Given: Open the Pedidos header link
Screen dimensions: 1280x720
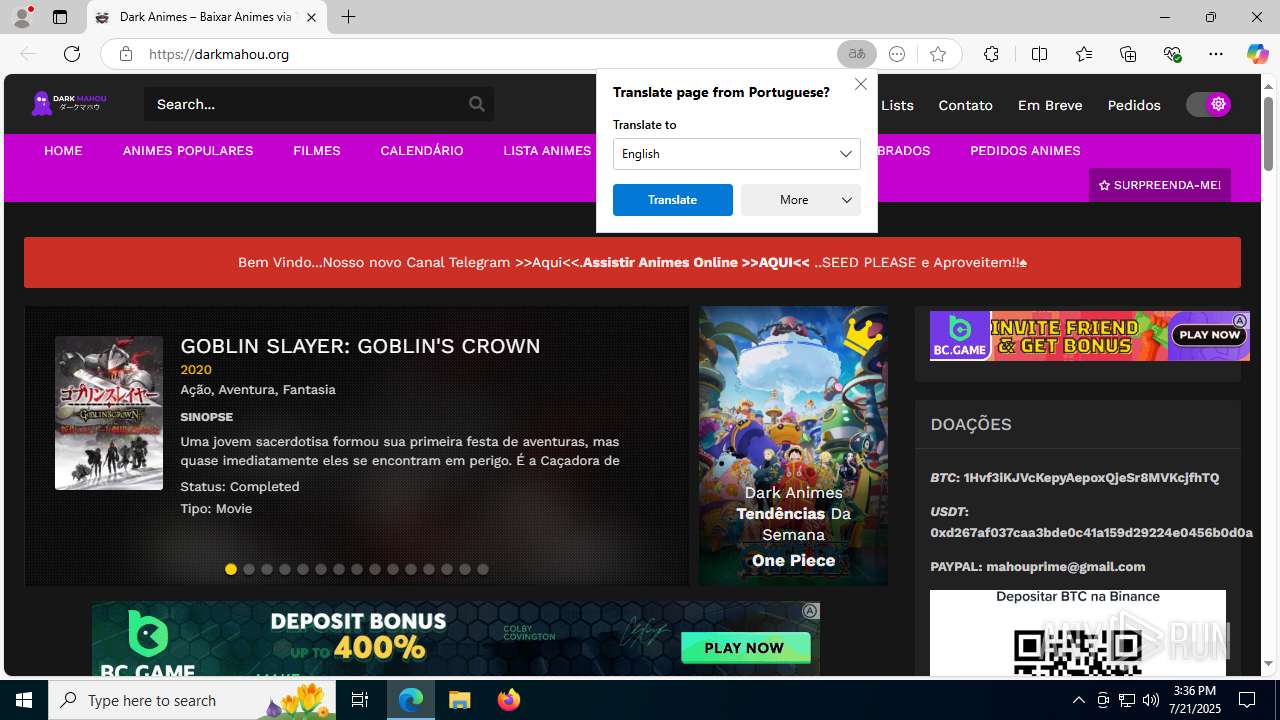Looking at the screenshot, I should click(x=1134, y=105).
